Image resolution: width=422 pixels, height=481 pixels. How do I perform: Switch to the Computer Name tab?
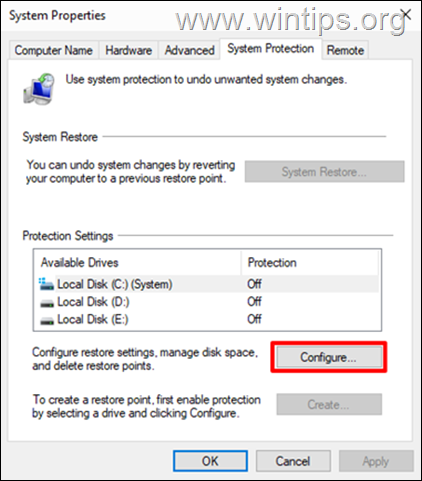click(54, 50)
